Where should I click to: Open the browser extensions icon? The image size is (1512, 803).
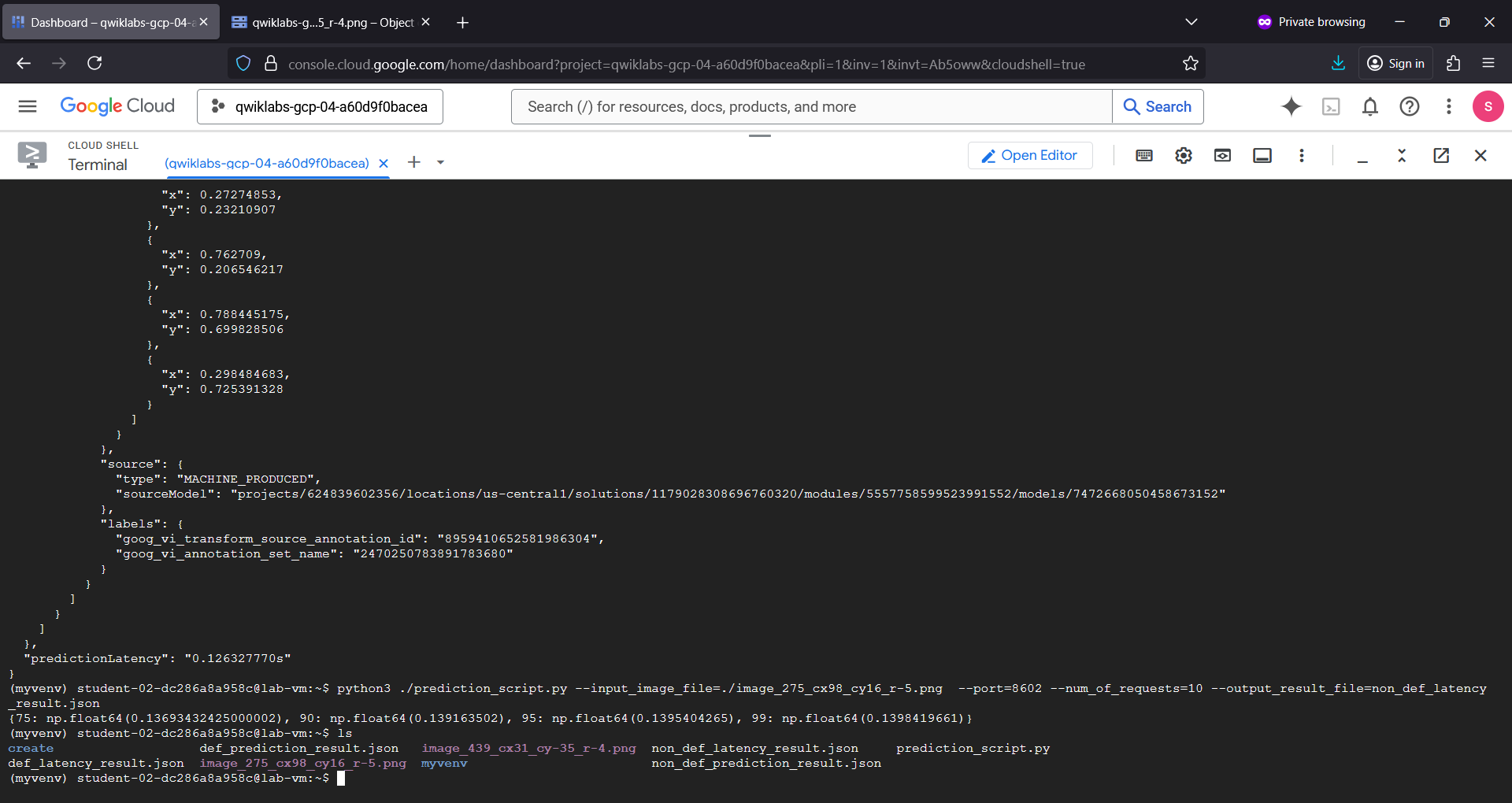click(1453, 63)
